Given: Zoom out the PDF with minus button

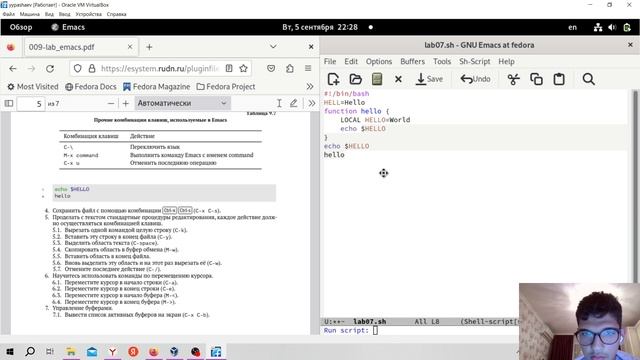Looking at the screenshot, I should (111, 103).
